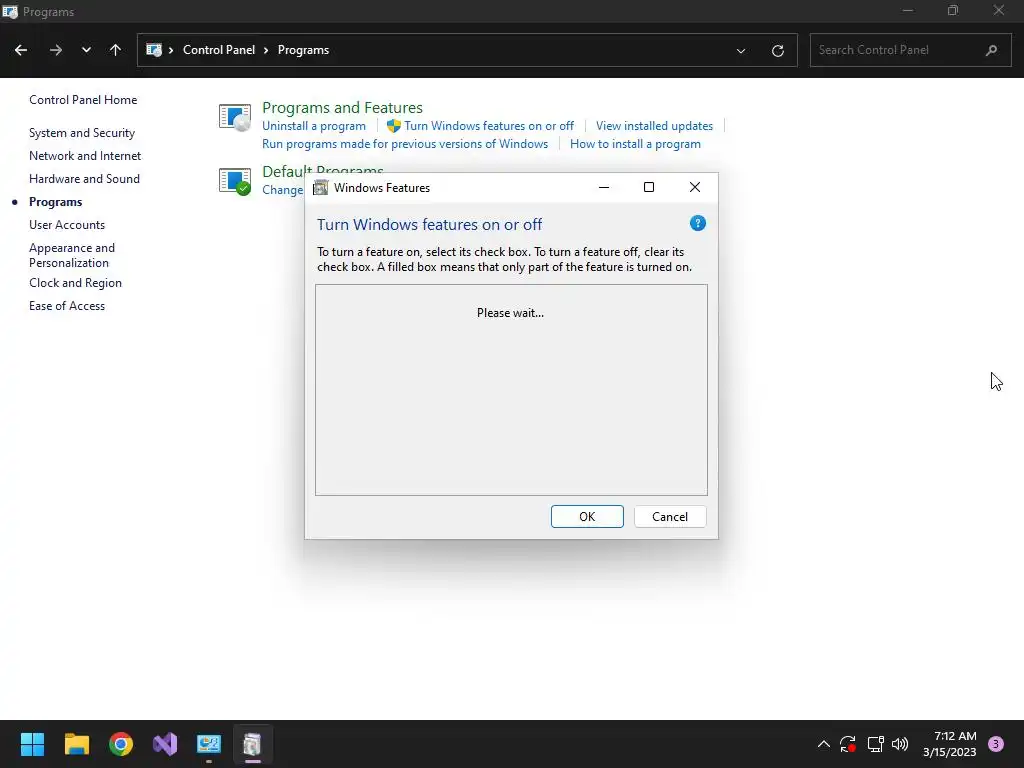This screenshot has height=768, width=1024.
Task: Select Programs breadcrumb segment
Action: pyautogui.click(x=303, y=50)
